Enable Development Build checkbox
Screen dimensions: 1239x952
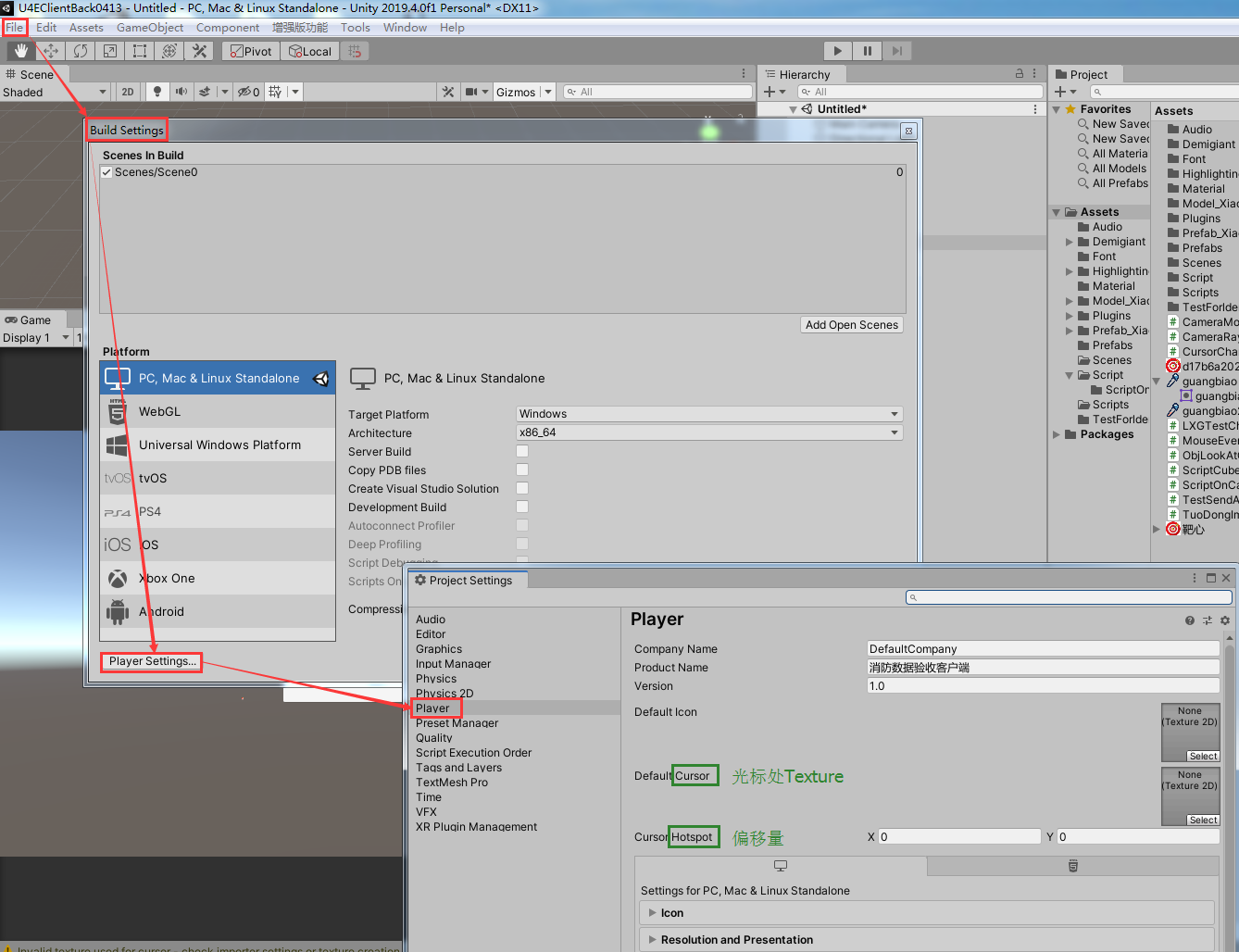(522, 507)
